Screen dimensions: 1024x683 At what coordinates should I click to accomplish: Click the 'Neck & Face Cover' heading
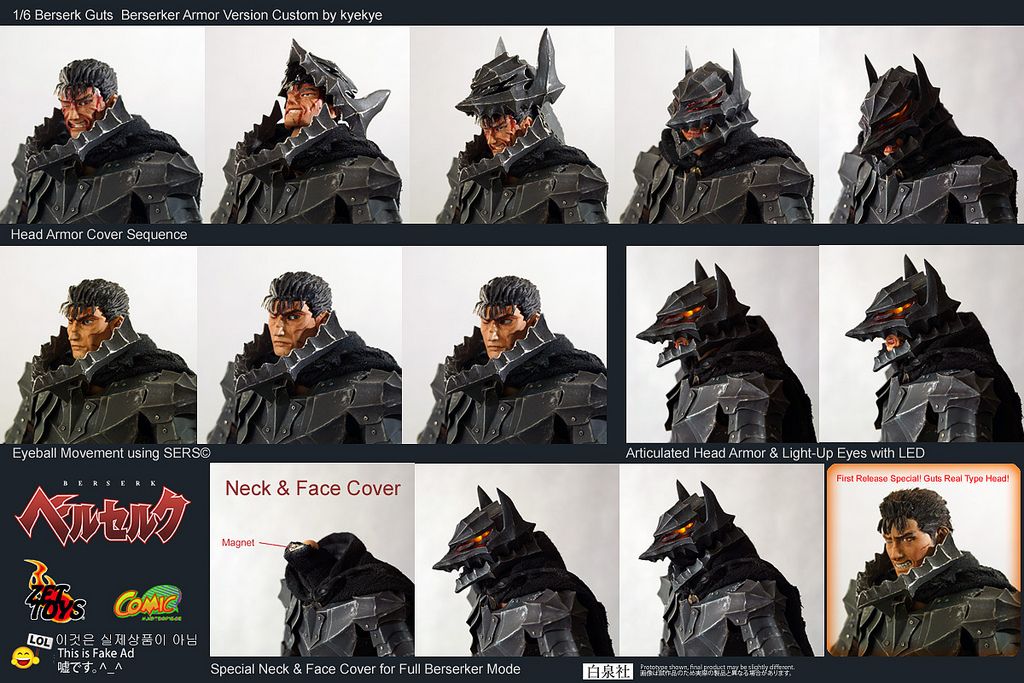pos(313,488)
